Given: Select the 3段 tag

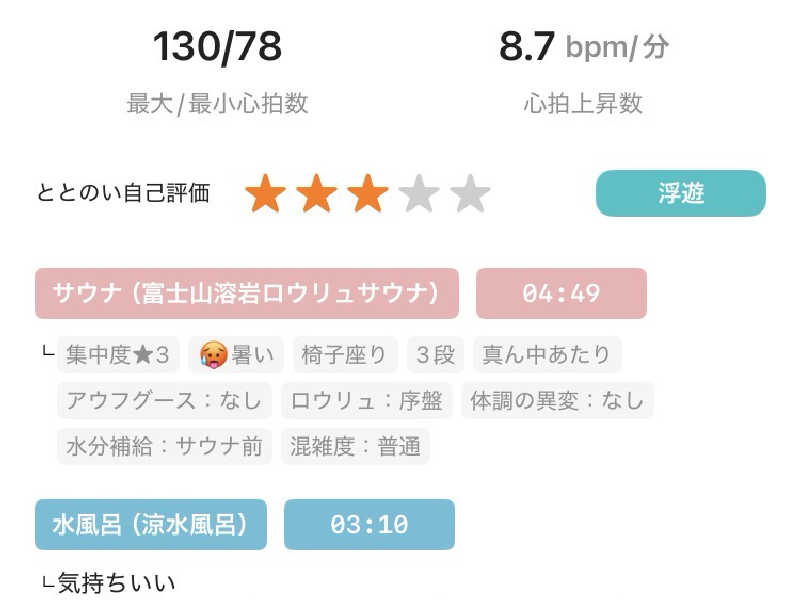Looking at the screenshot, I should 436,355.
